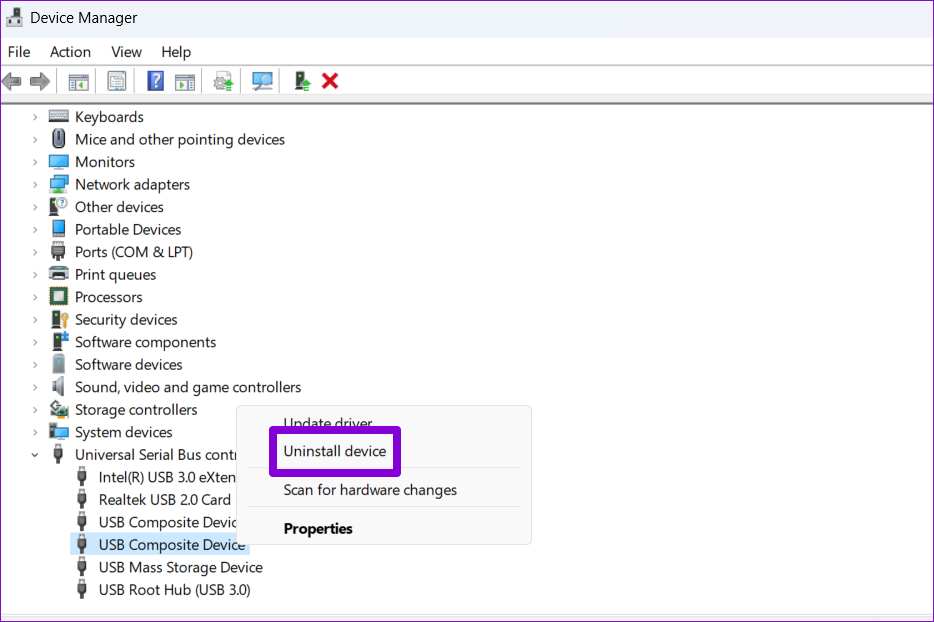Click the Back arrow toolbar icon
The height and width of the screenshot is (622, 934).
click(x=12, y=81)
